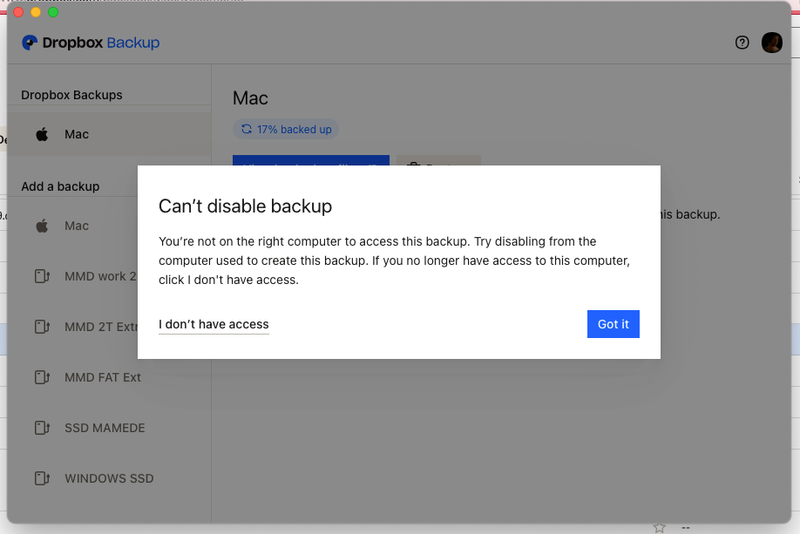Select the MMD 2T Ext drive icon
Screen dimensions: 800x534
click(42, 327)
